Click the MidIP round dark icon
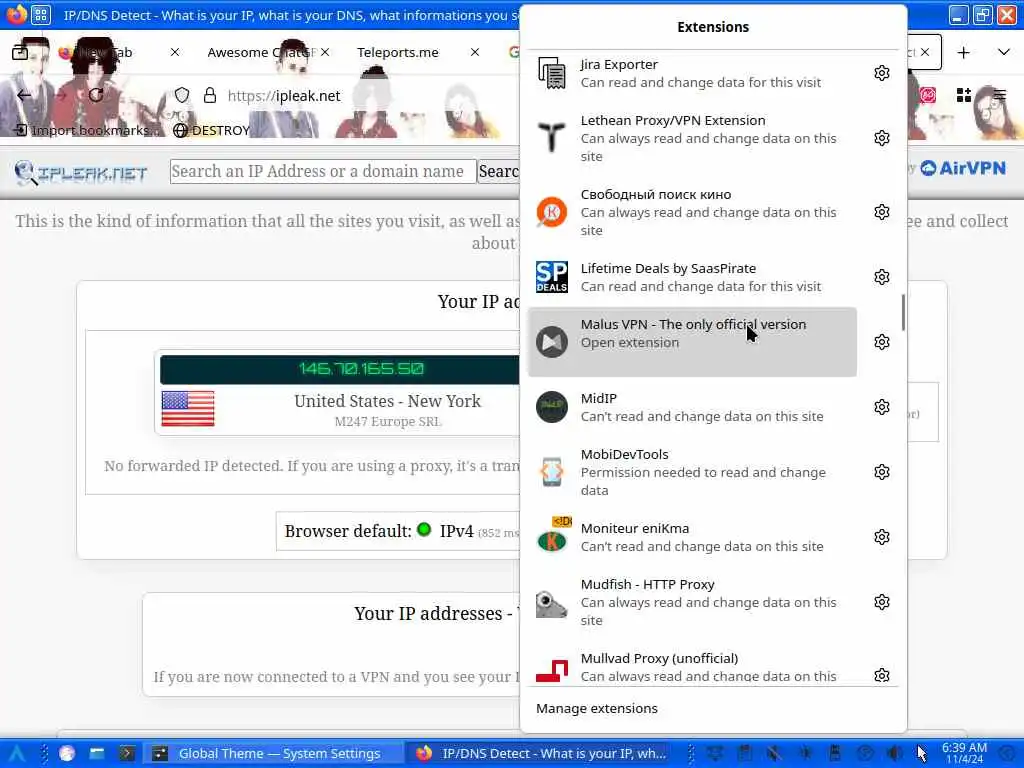This screenshot has width=1024, height=768. pos(552,407)
